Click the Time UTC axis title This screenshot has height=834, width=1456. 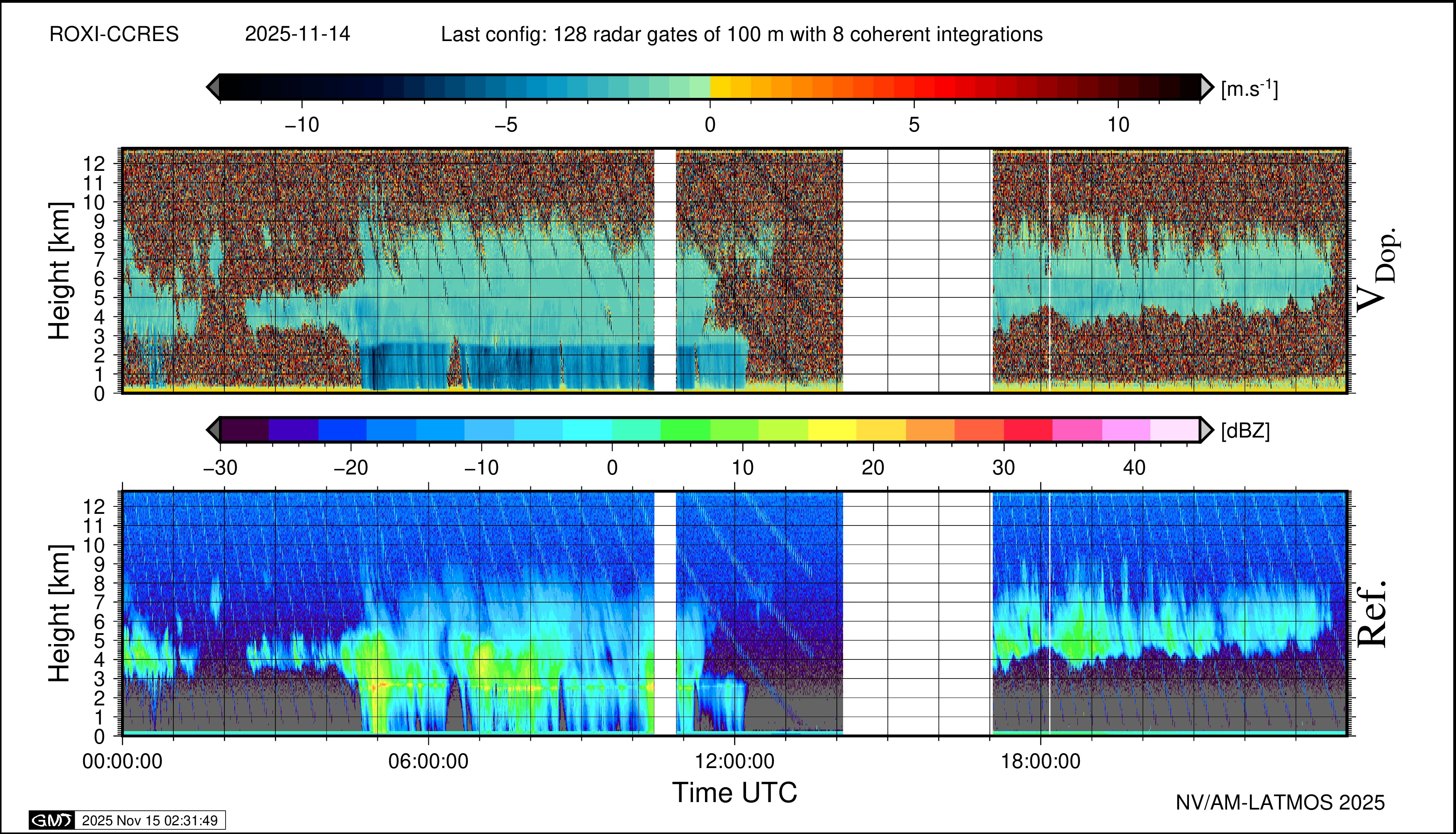[x=734, y=793]
